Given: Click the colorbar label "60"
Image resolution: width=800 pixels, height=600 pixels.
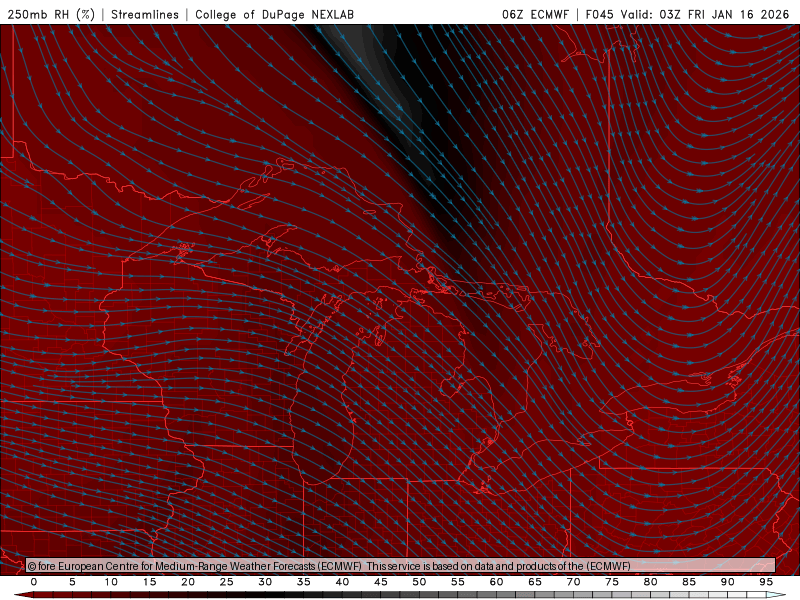Looking at the screenshot, I should coord(496,582).
